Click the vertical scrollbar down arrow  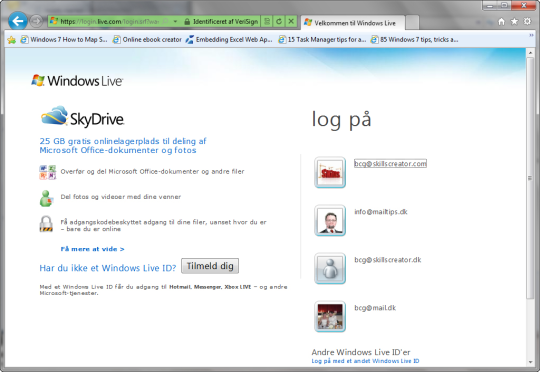tap(530, 362)
